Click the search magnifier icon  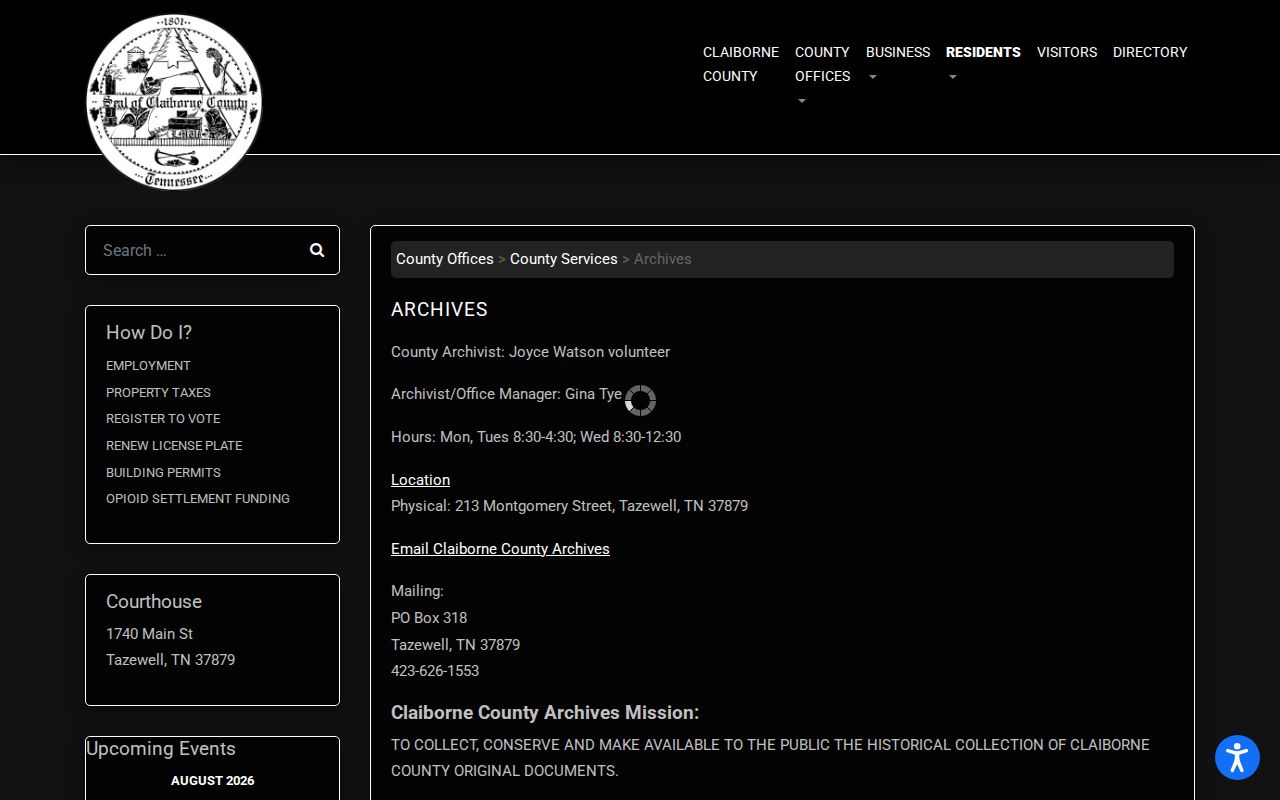pos(317,250)
